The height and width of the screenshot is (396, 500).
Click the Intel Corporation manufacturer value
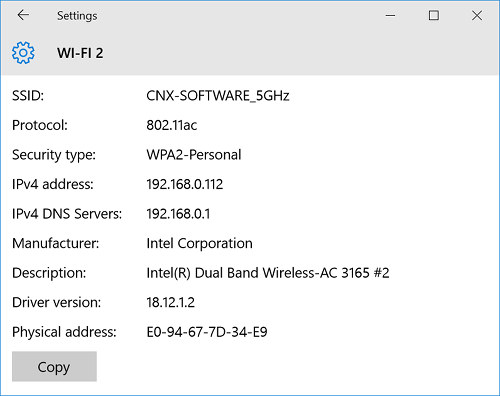199,243
